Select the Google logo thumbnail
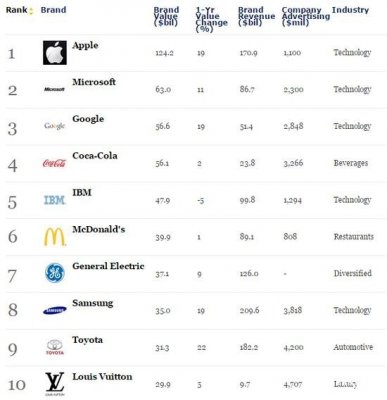Viewport: 387px width, 400px height. 55,126
